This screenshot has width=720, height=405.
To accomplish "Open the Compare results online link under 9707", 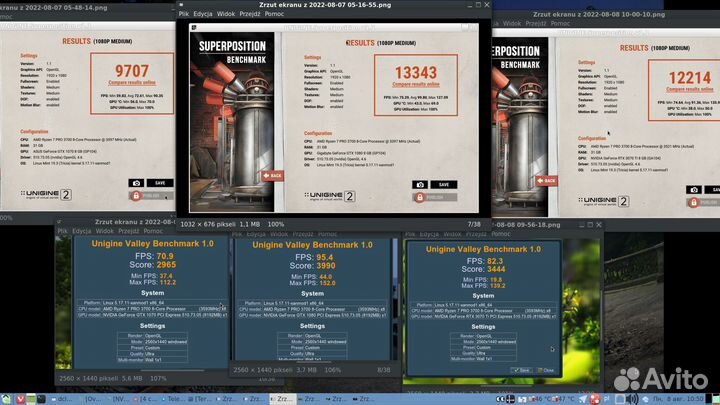I will pos(132,83).
